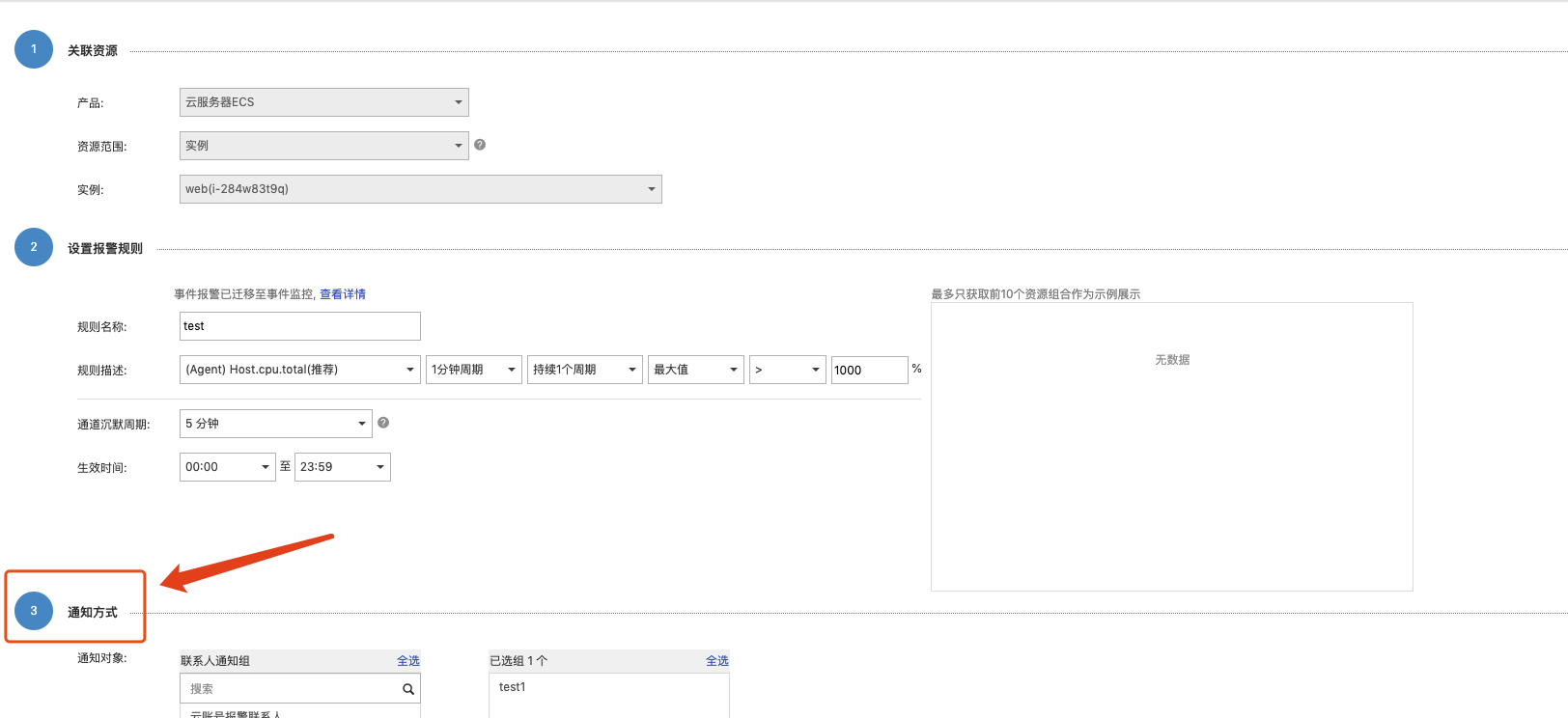Open the comparison operator > dropdown
The image size is (1568, 718).
[x=788, y=370]
